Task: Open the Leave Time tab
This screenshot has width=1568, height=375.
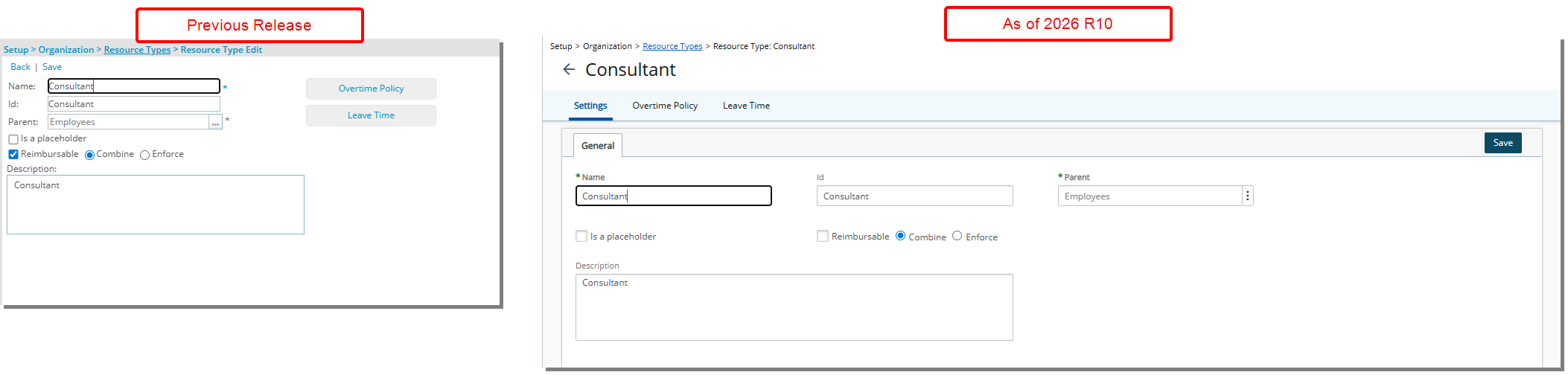Action: click(x=746, y=106)
